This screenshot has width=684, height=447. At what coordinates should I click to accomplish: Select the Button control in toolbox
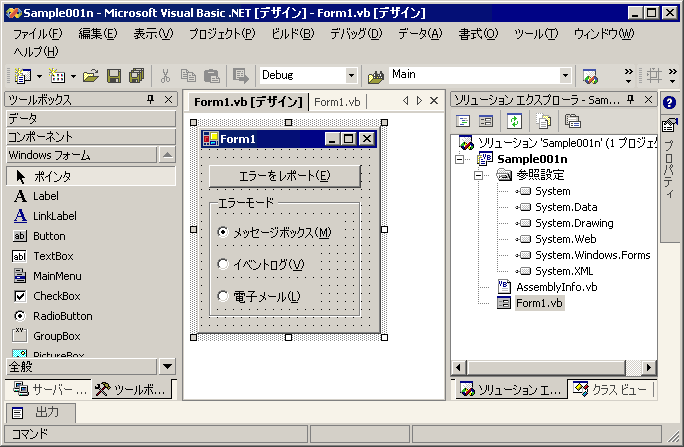click(x=91, y=236)
